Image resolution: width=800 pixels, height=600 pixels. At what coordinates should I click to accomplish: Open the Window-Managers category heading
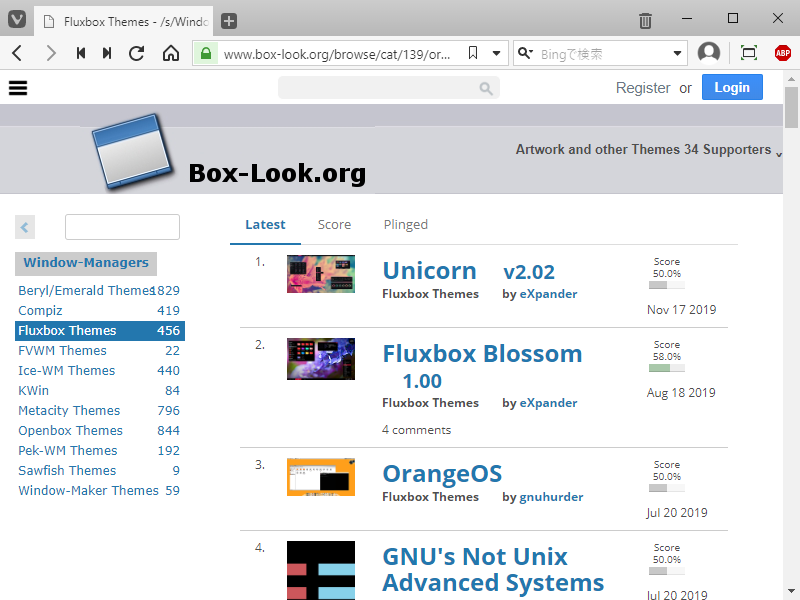coord(86,263)
